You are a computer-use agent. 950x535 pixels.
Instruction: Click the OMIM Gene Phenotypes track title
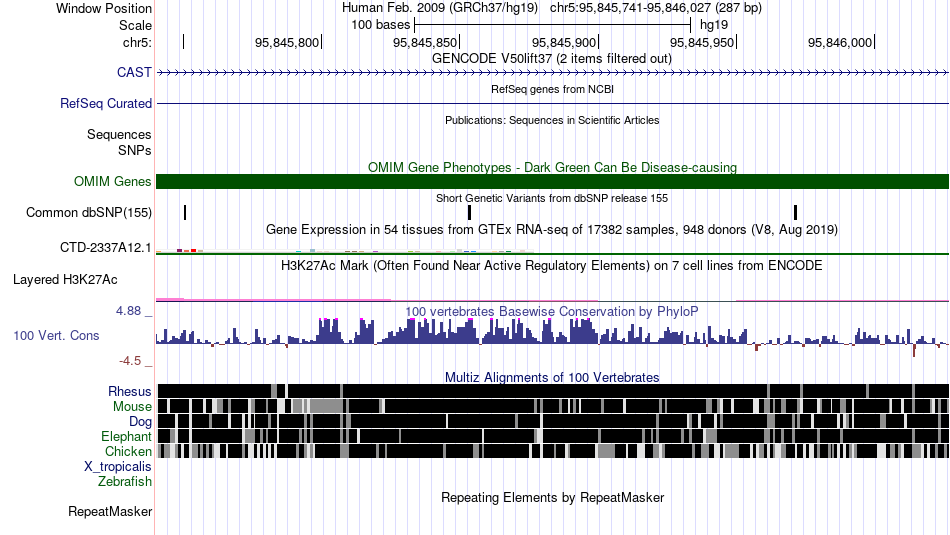pos(552,167)
